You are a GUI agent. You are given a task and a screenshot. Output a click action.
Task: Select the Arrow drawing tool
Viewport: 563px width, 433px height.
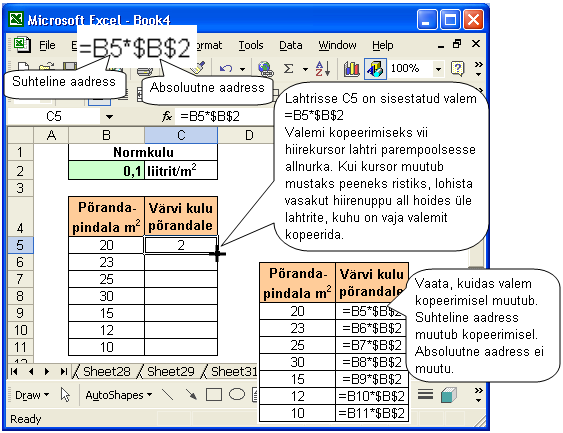click(191, 395)
